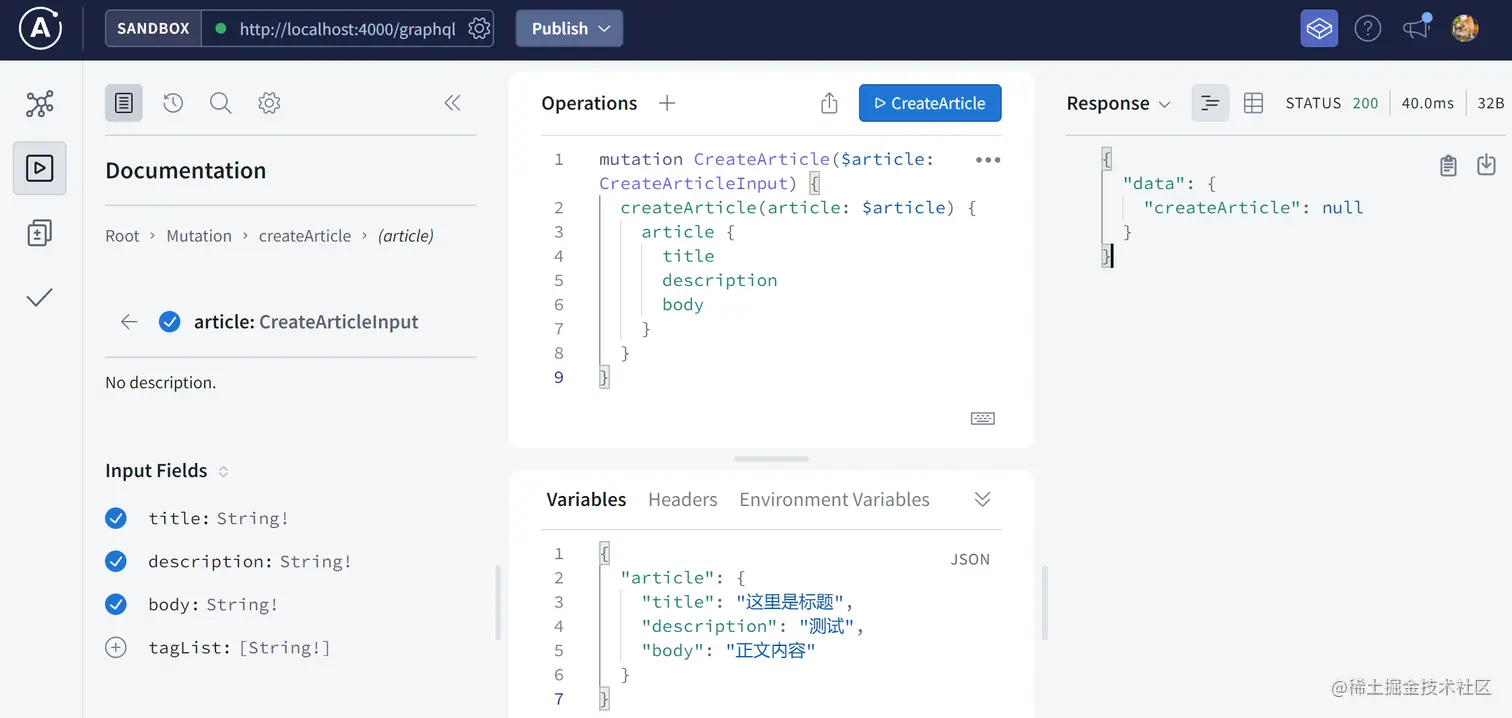Screen dimensions: 1512x718
Task: Collapse the documentation panel with double chevron
Action: coord(453,103)
